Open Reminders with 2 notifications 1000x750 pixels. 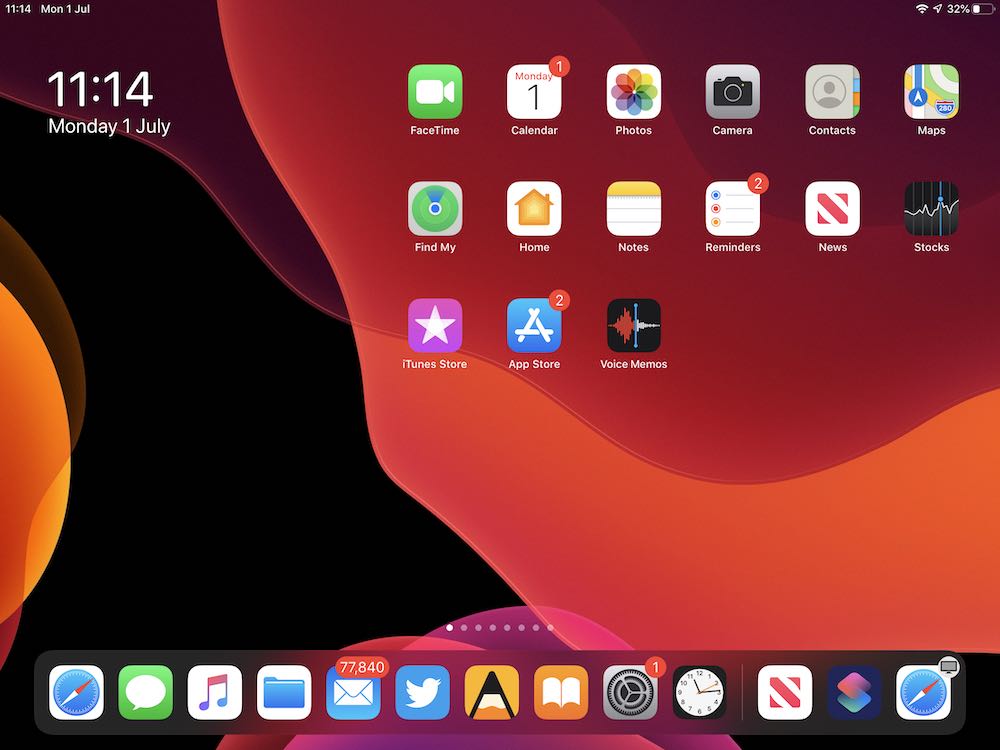pyautogui.click(x=733, y=209)
